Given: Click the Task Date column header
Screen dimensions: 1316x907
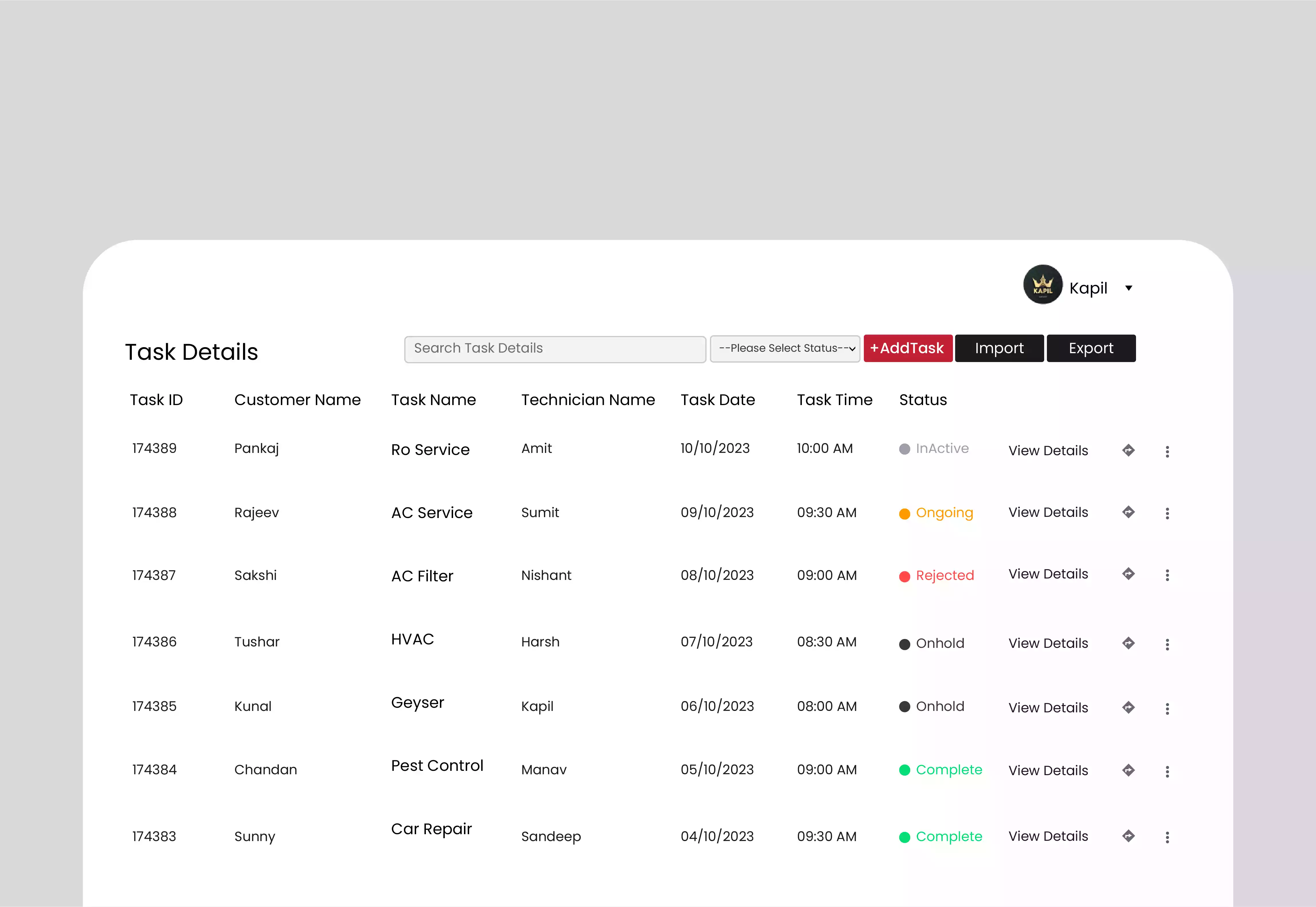Looking at the screenshot, I should [717, 400].
